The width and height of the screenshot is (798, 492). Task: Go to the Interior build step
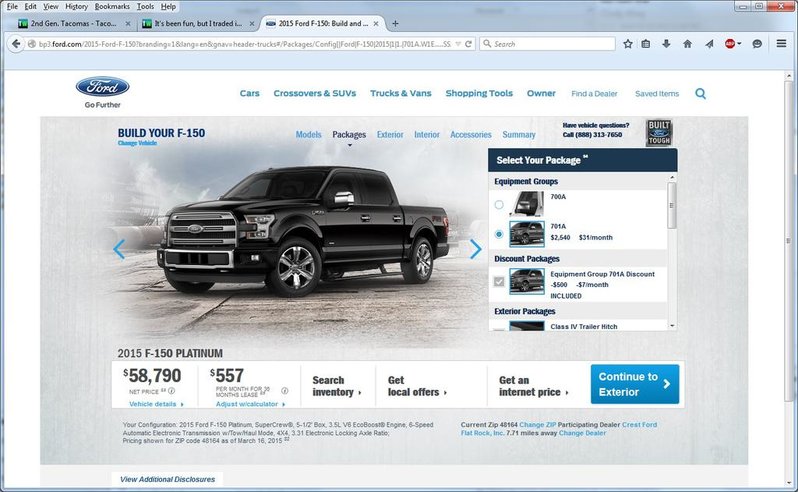click(x=426, y=135)
